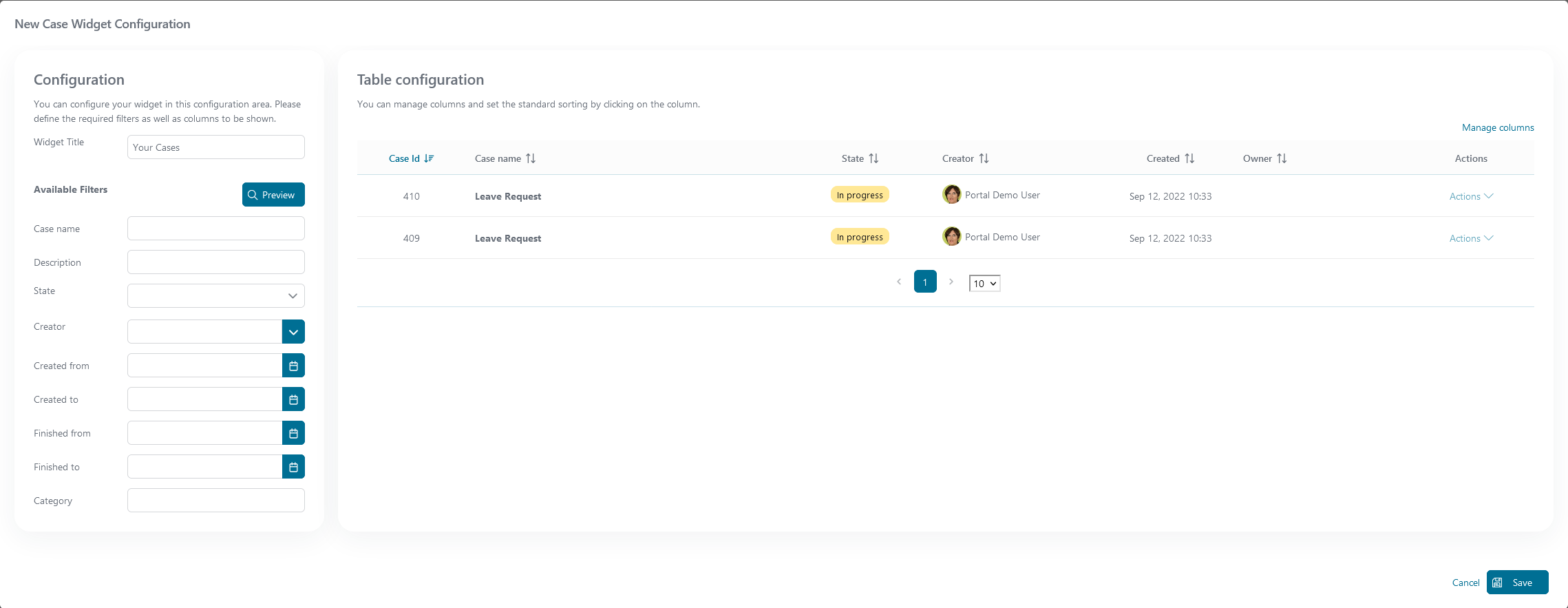This screenshot has width=1568, height=608.
Task: Focus the Case name filter field
Action: [216, 229]
